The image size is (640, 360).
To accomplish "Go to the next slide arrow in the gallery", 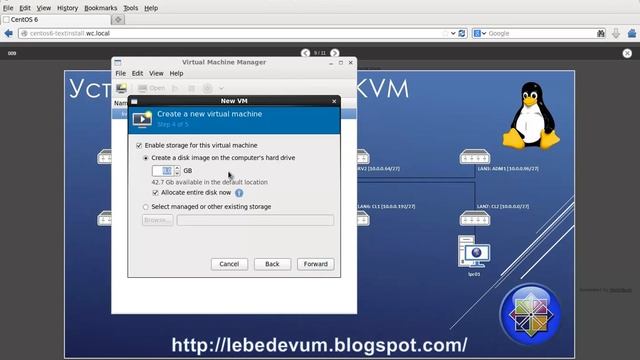I will tap(334, 53).
